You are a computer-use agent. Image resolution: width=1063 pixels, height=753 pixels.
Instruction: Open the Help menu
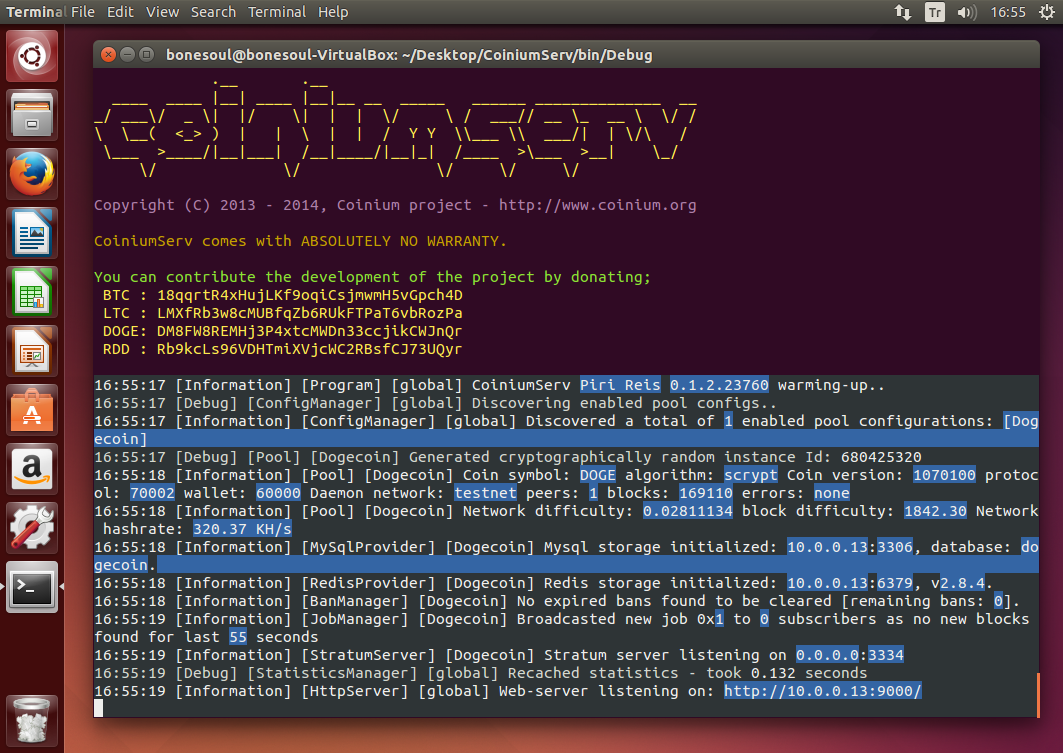point(333,12)
